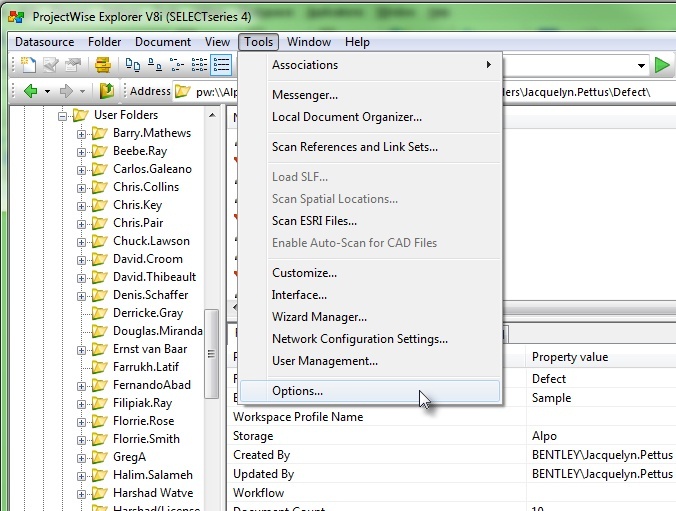Screen dimensions: 676x511
Task: Open Customize... from Tools menu
Action: pyautogui.click(x=370, y=273)
